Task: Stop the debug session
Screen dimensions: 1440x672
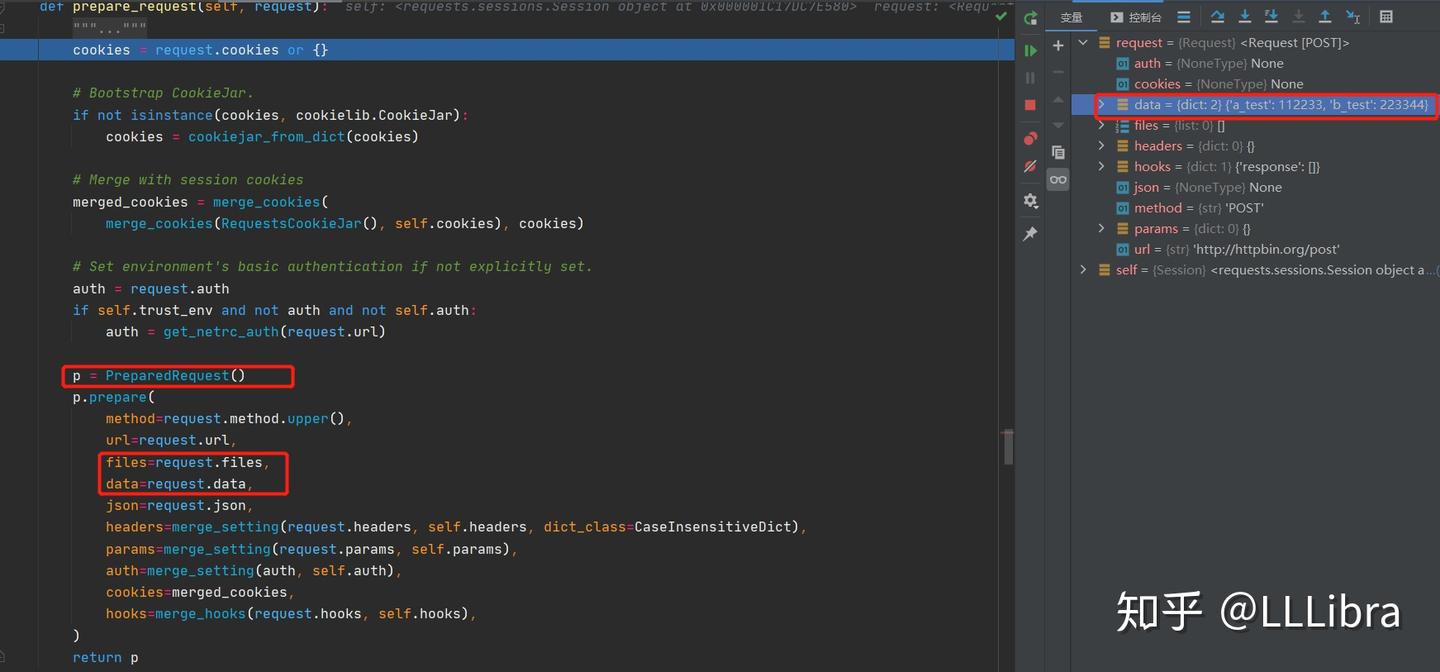Action: click(1030, 104)
